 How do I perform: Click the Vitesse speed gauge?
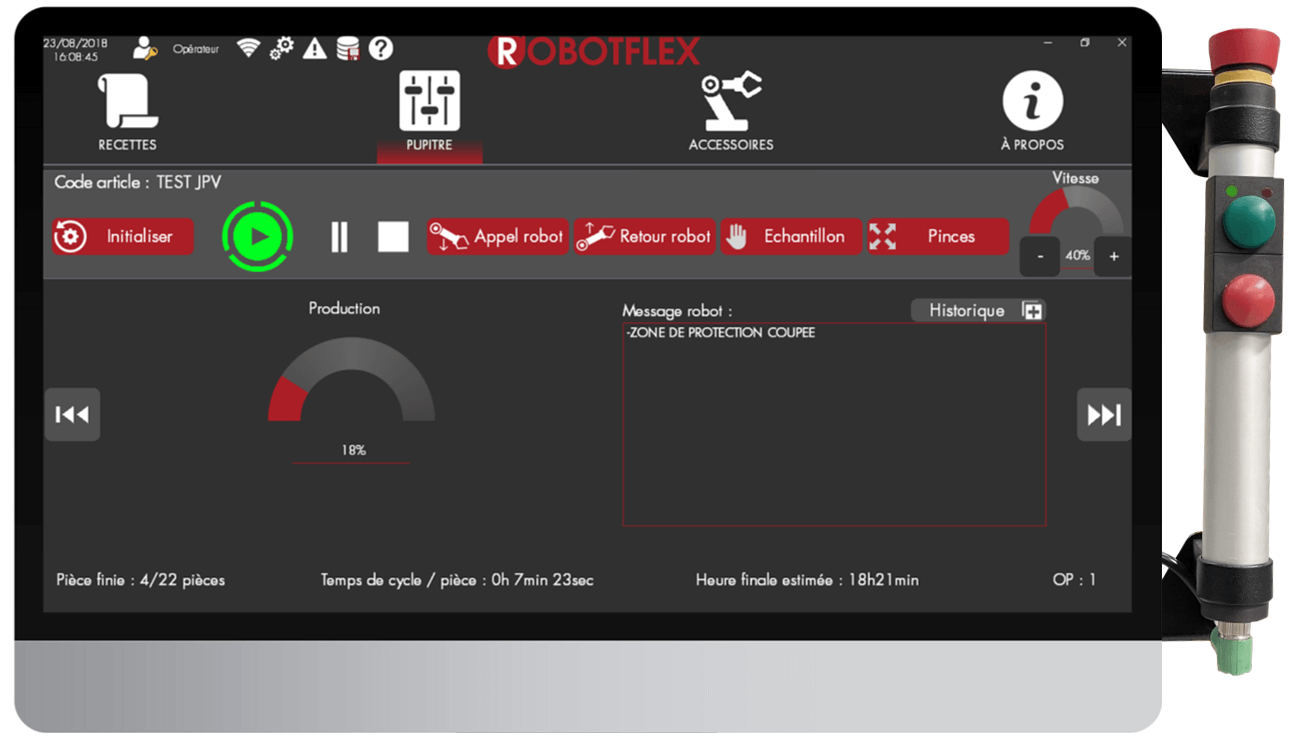[1077, 211]
